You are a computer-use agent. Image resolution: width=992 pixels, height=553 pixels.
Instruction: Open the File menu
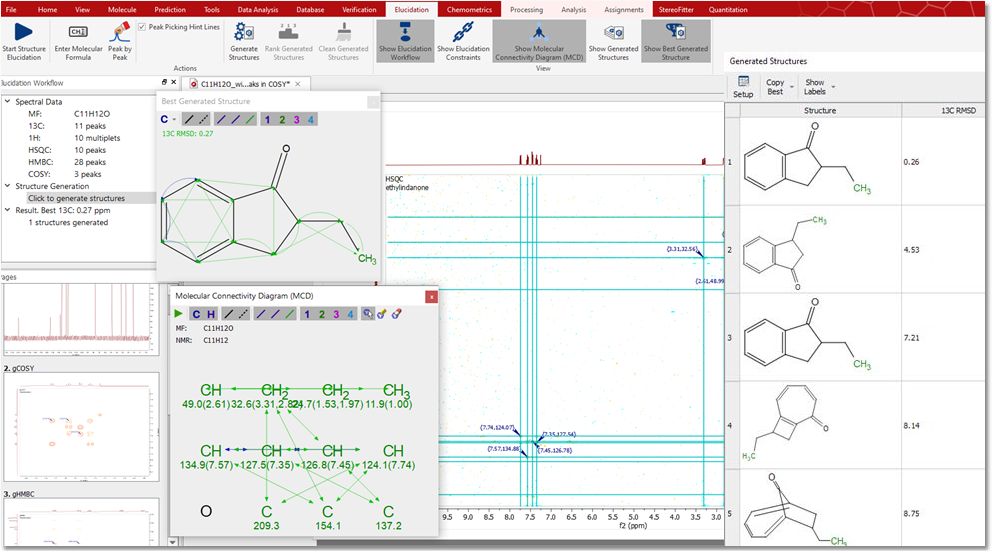(x=11, y=9)
